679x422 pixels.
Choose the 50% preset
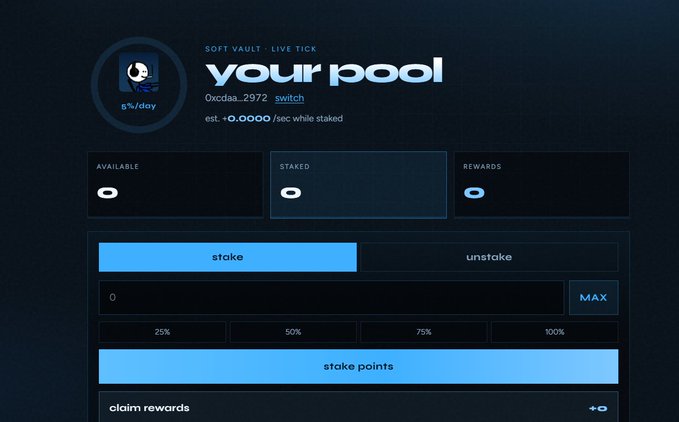pos(293,332)
